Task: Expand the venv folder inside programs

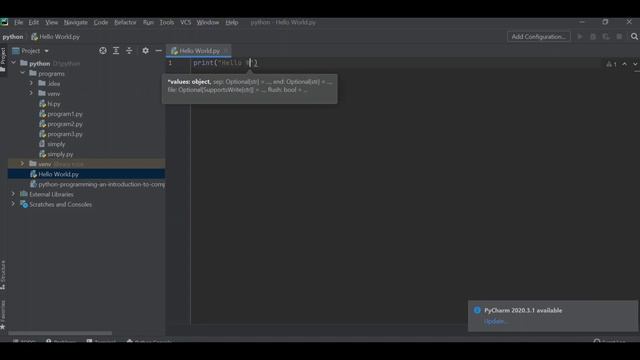Action: [31, 93]
